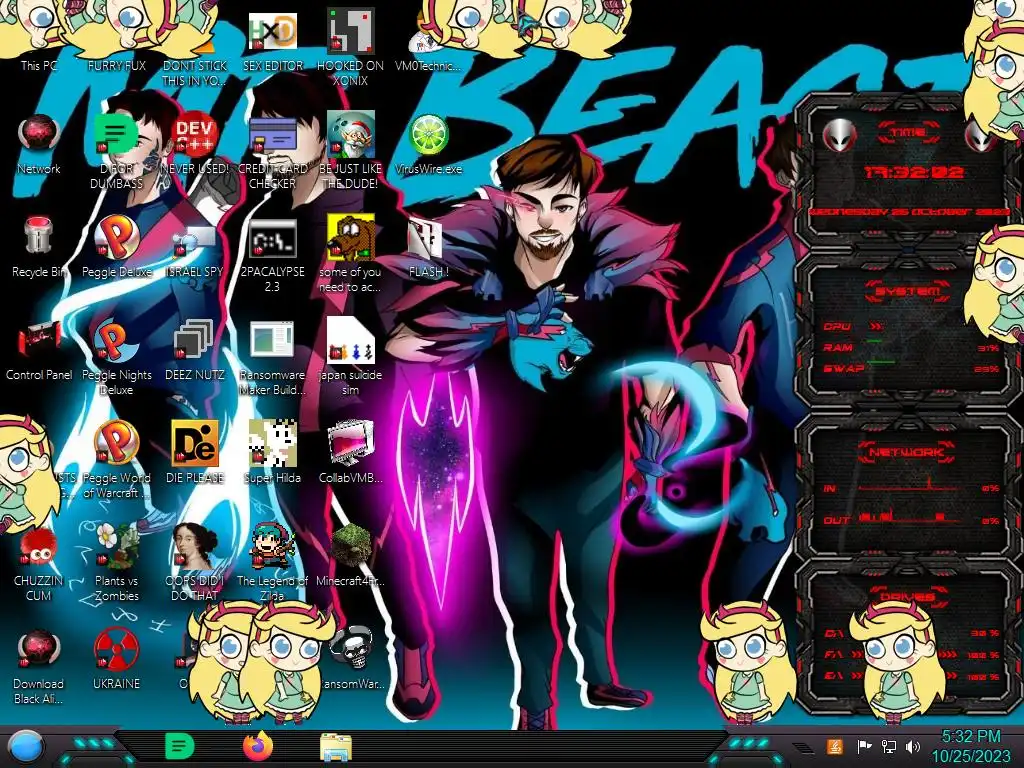Click the taskbar clock showing 5:32 PM
1024x768 pixels.
(970, 747)
